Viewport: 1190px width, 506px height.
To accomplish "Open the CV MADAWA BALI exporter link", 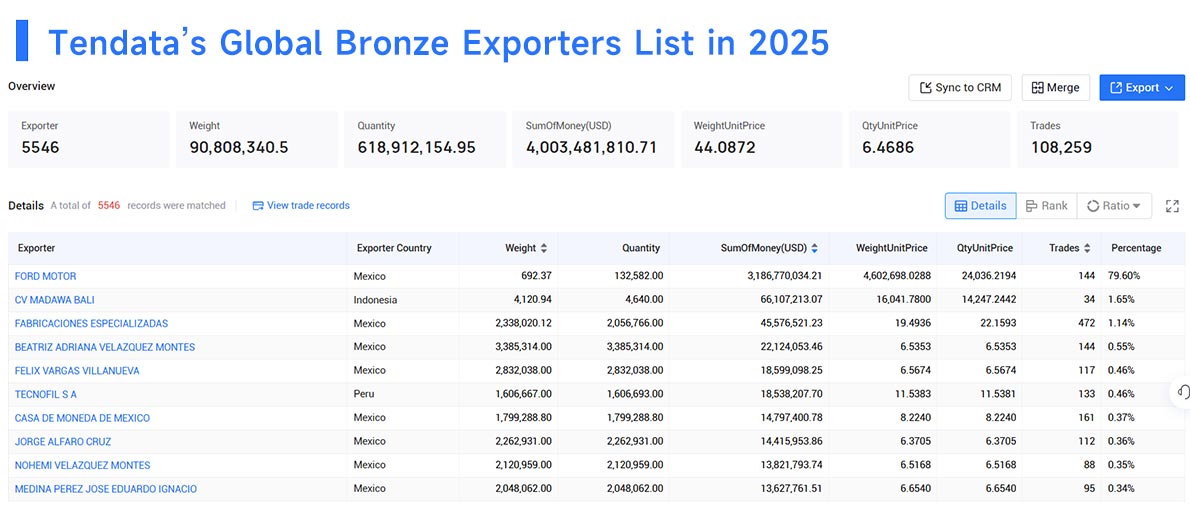I will point(55,300).
